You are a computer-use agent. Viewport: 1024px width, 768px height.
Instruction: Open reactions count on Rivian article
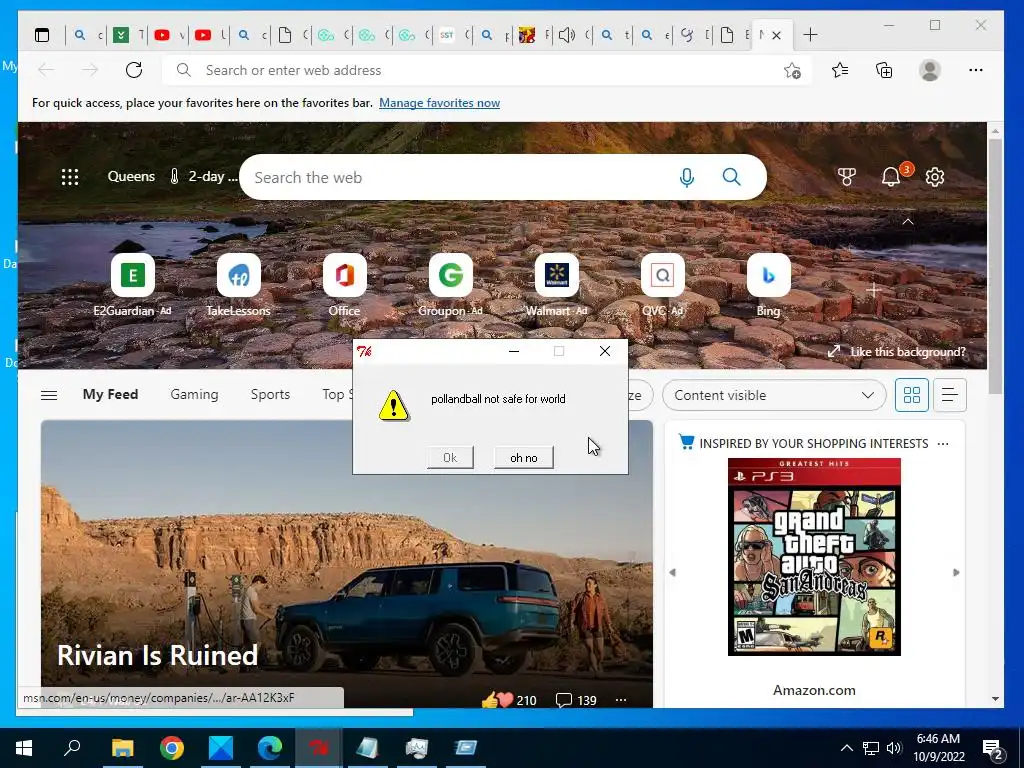coord(509,700)
